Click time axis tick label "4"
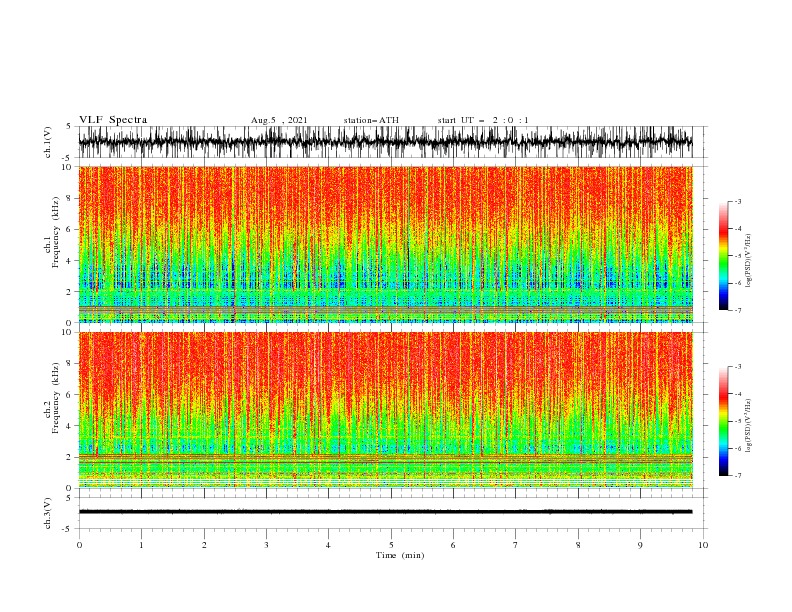The width and height of the screenshot is (792, 612). pos(328,545)
